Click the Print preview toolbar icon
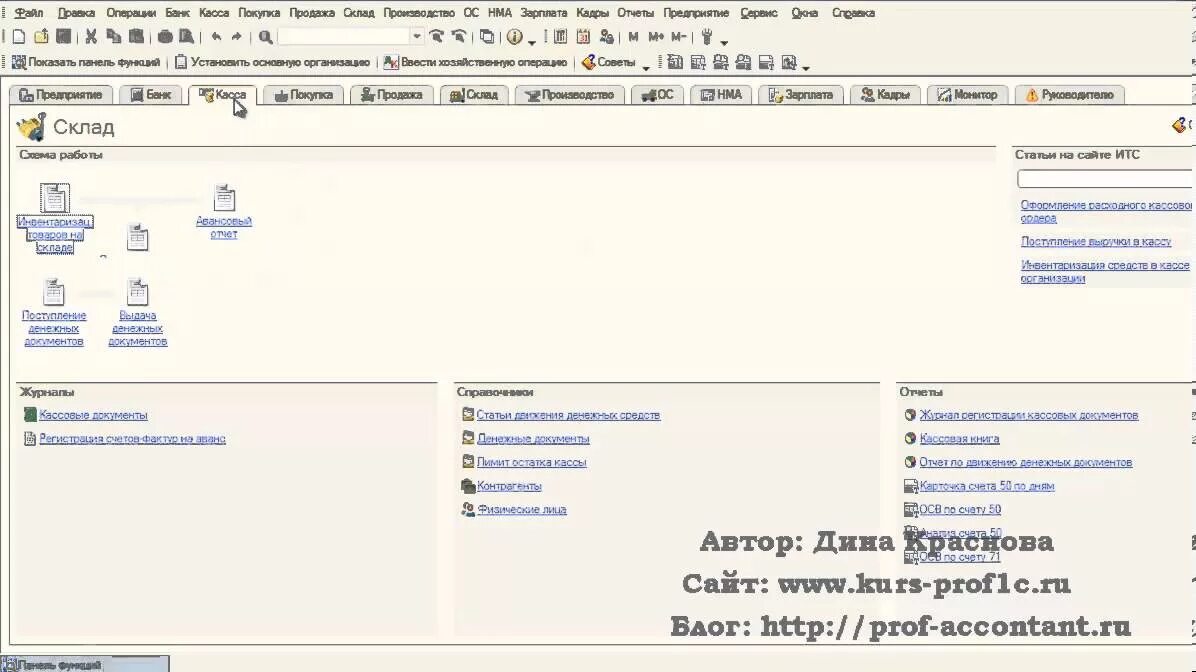The width and height of the screenshot is (1196, 672). (x=186, y=37)
